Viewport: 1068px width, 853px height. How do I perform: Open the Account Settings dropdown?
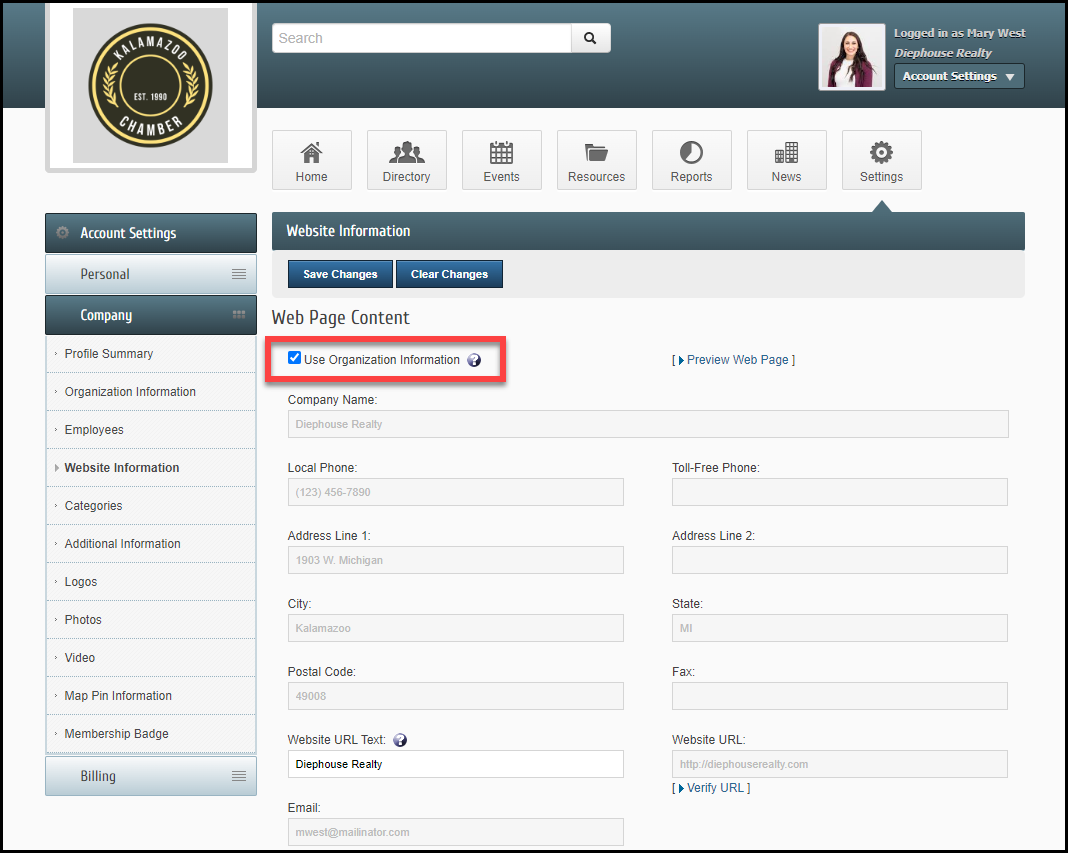pyautogui.click(x=958, y=76)
